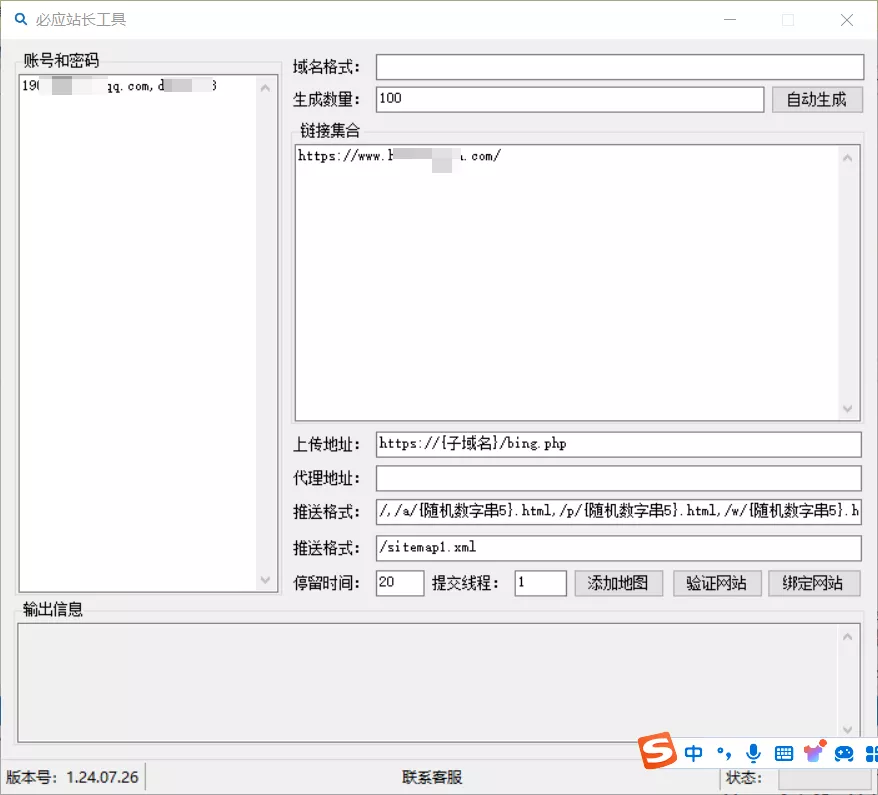Toggle the punctuation mode icon in IME bar

pos(723,754)
